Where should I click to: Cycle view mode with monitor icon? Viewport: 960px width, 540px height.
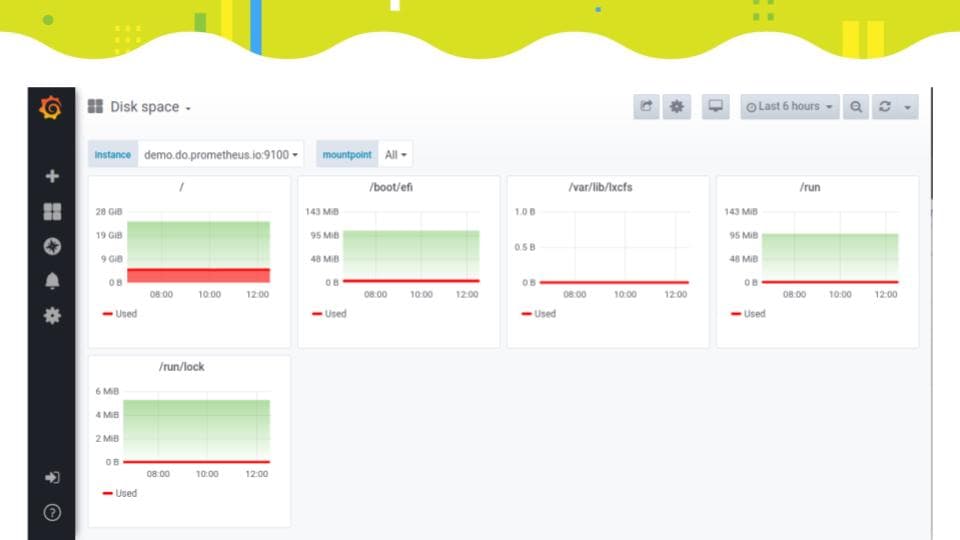pos(715,107)
